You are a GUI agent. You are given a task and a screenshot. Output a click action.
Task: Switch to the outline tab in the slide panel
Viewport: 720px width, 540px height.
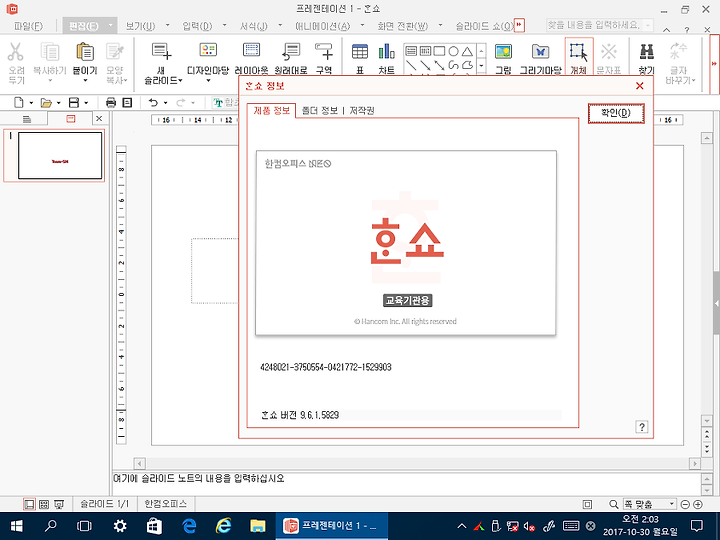pos(27,119)
